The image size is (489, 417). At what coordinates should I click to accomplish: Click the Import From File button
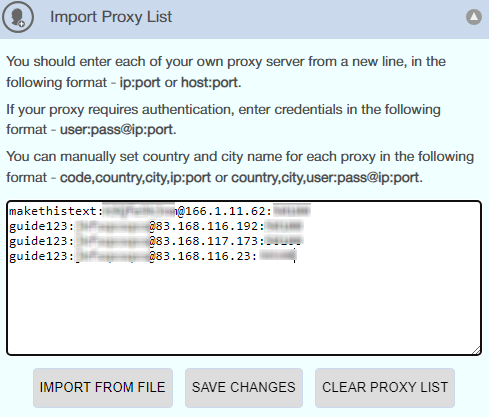coord(103,388)
